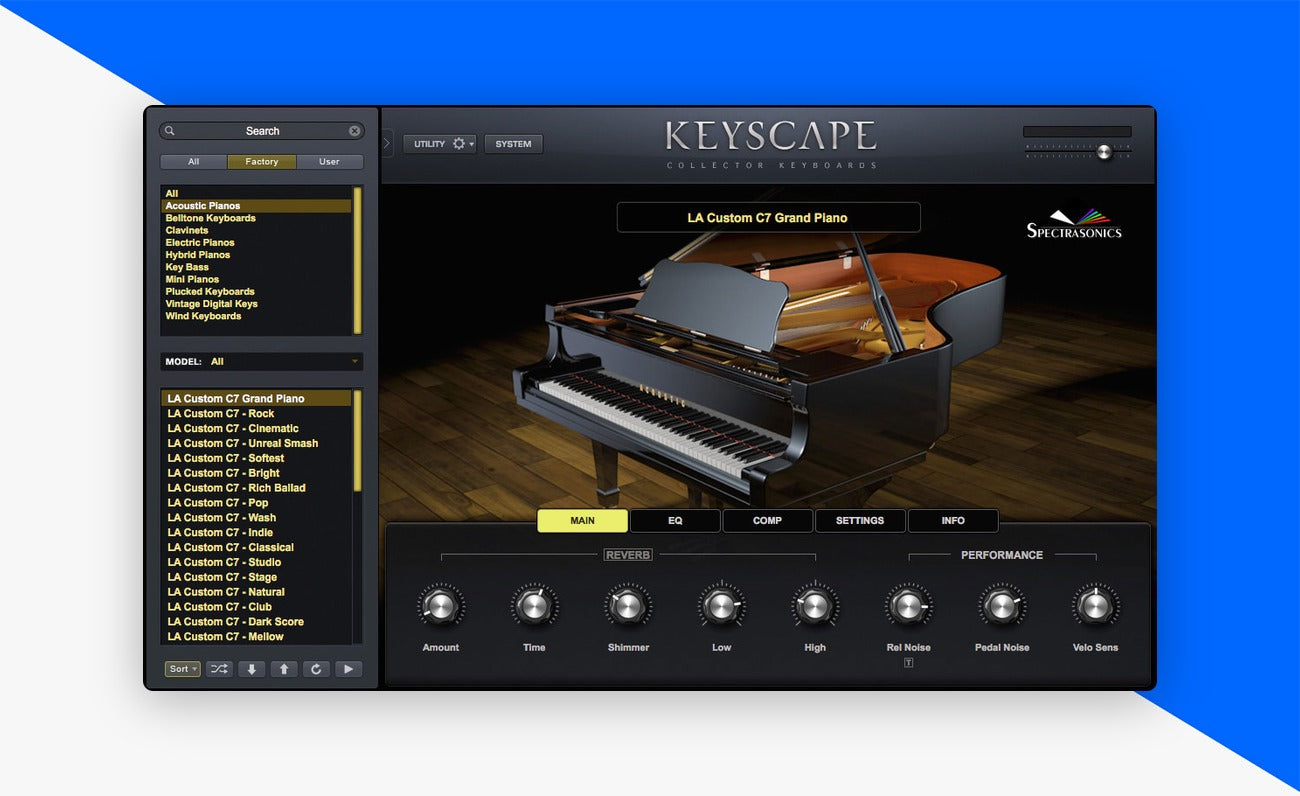This screenshot has height=796, width=1300.
Task: Switch to the EQ tab
Action: pyautogui.click(x=675, y=521)
